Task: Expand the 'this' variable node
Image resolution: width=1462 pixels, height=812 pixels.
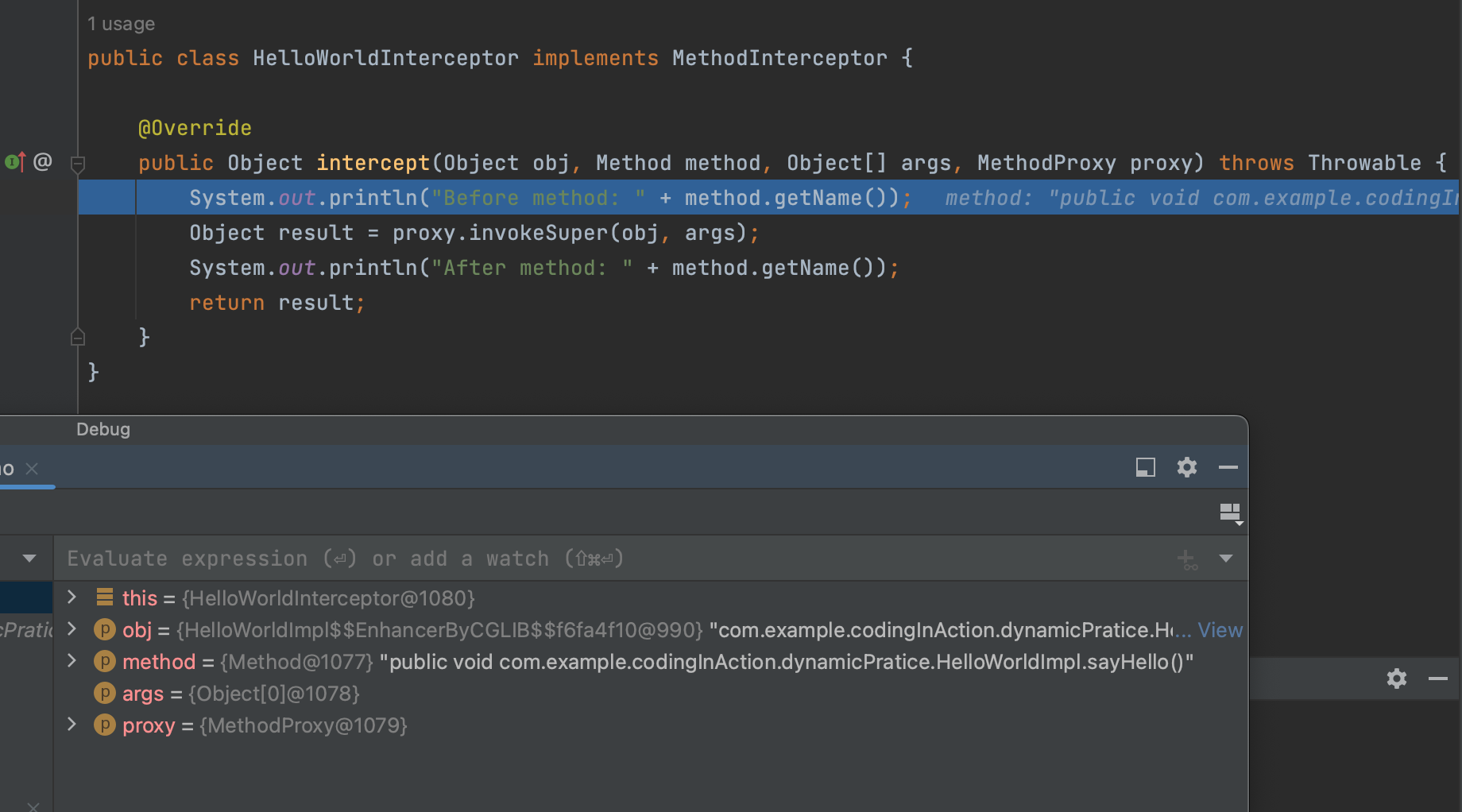Action: click(72, 597)
